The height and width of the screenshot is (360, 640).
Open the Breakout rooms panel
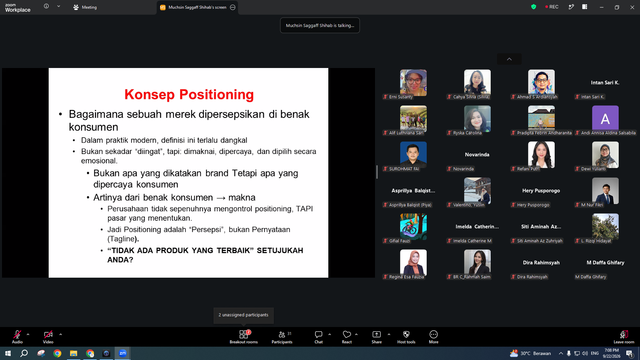coord(243,337)
